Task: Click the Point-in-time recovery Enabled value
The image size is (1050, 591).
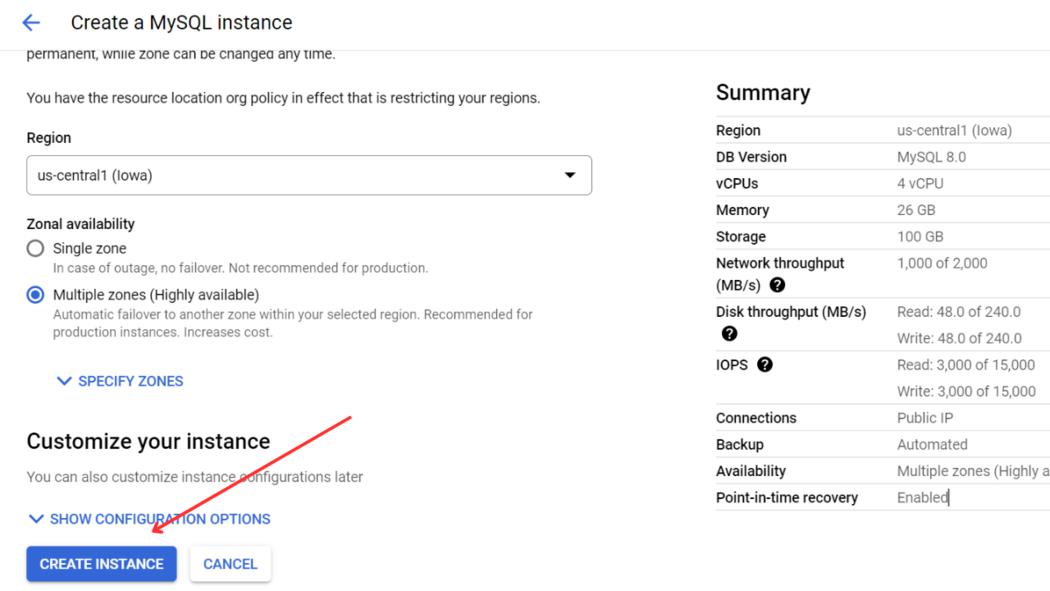Action: click(922, 497)
